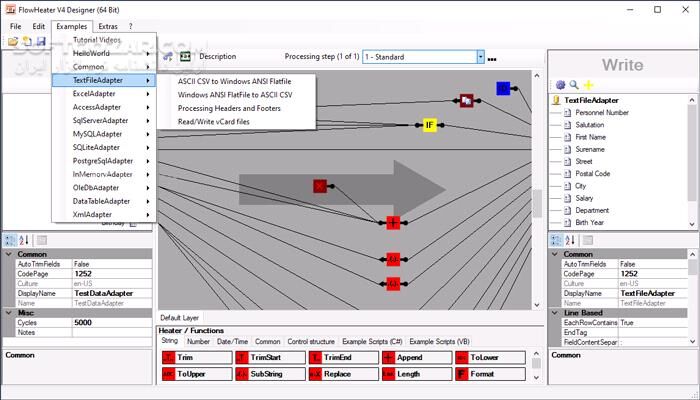Open the Extras menu
Screen dimensions: 700x400
click(107, 26)
